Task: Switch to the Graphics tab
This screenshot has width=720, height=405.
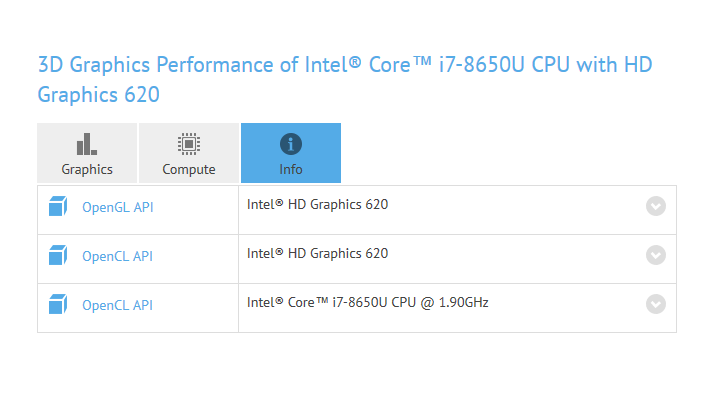Action: coord(87,153)
